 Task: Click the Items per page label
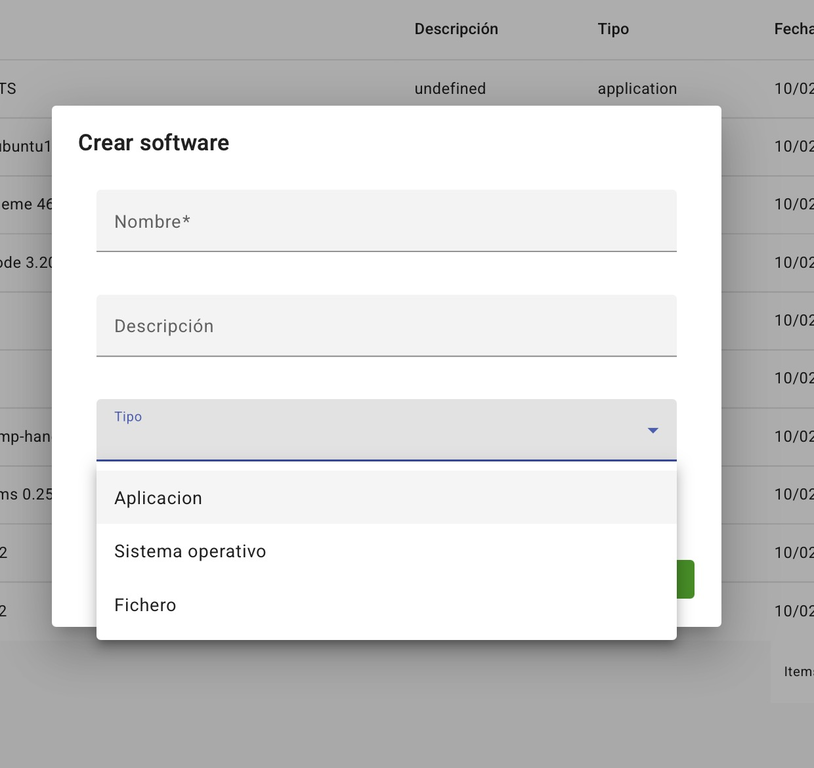pyautogui.click(x=798, y=672)
